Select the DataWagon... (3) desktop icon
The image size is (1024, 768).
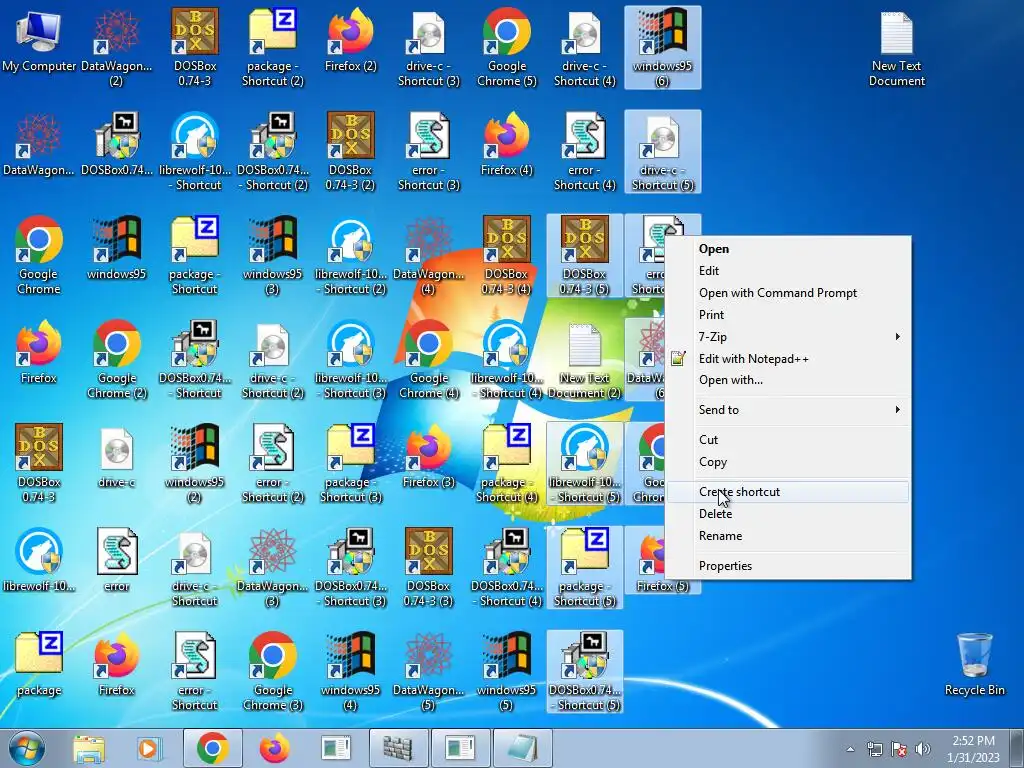(273, 568)
